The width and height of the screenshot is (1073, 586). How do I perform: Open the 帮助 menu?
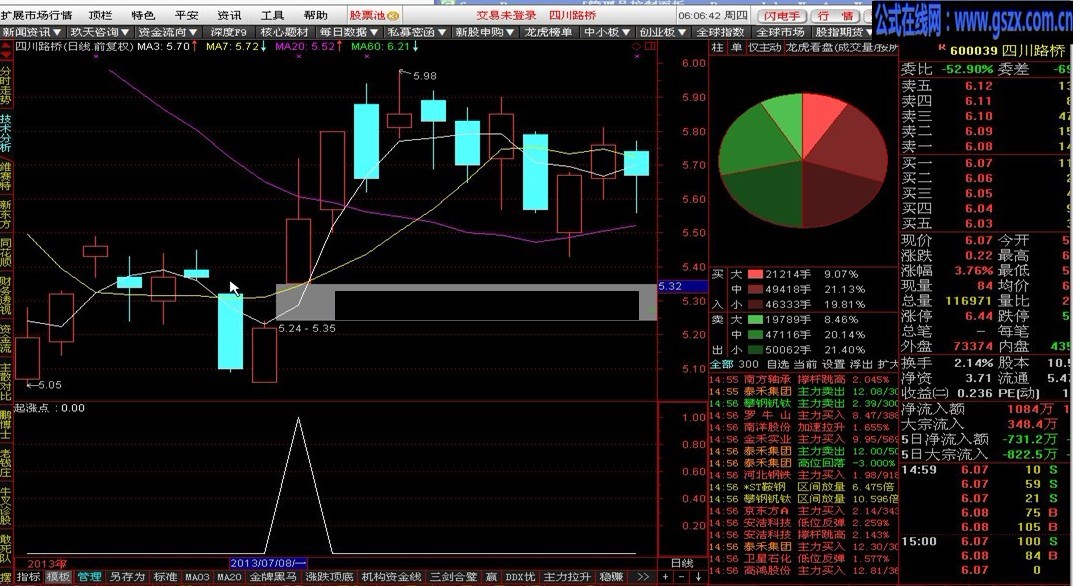tap(315, 15)
